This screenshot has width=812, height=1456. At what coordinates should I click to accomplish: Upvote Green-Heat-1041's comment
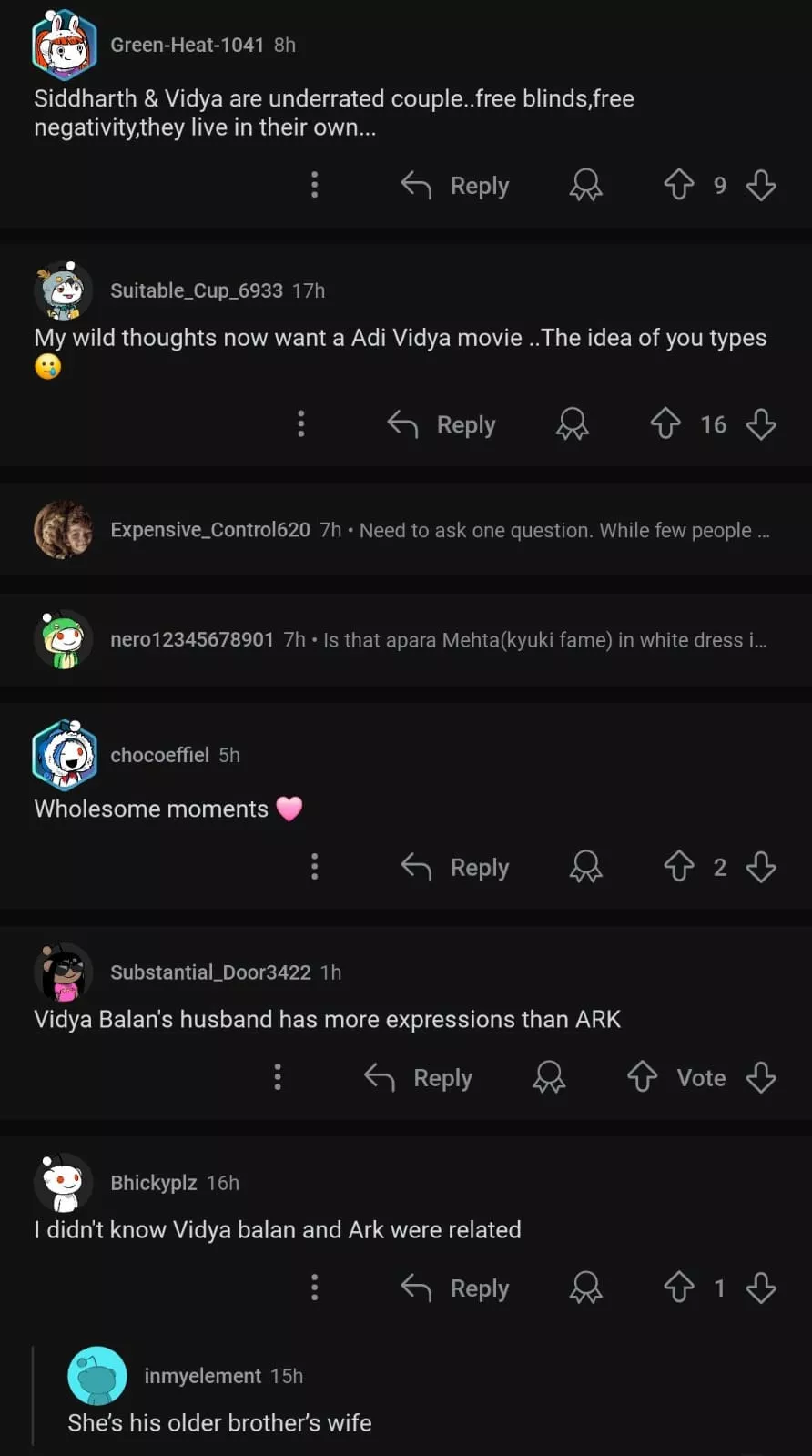[x=678, y=185]
